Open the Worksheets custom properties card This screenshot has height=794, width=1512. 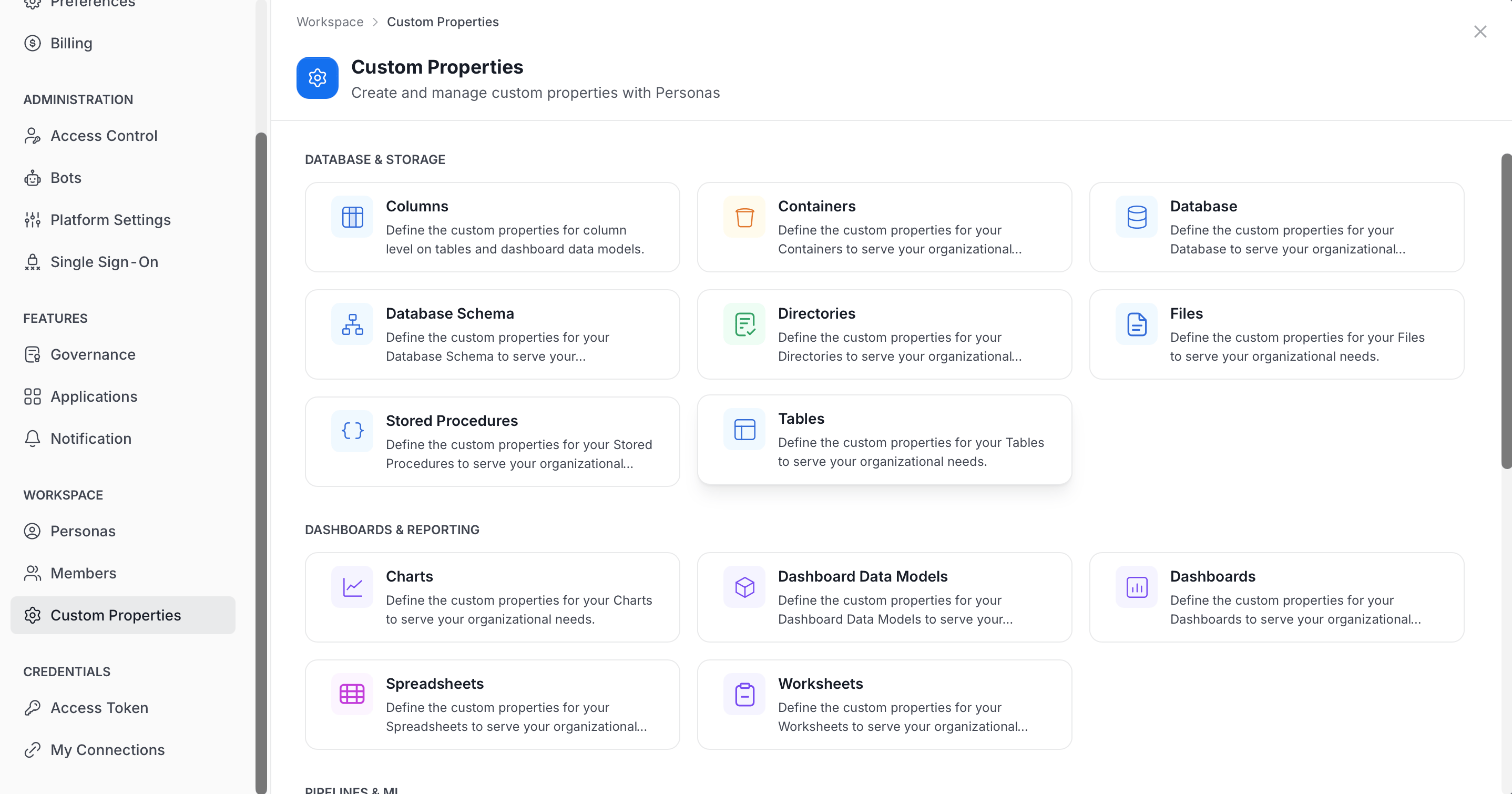[x=885, y=705]
